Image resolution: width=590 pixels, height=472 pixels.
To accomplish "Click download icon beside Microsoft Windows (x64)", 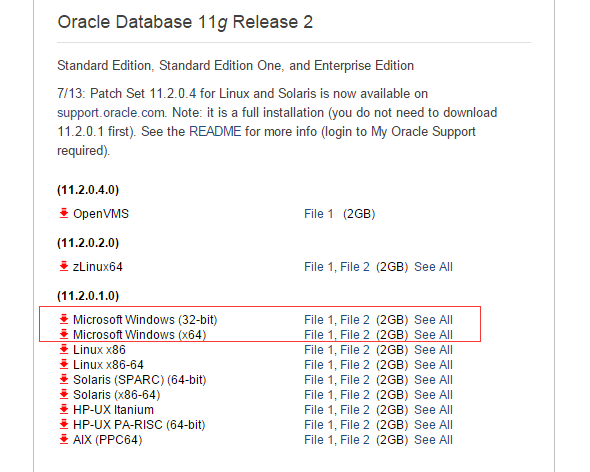I will [64, 334].
